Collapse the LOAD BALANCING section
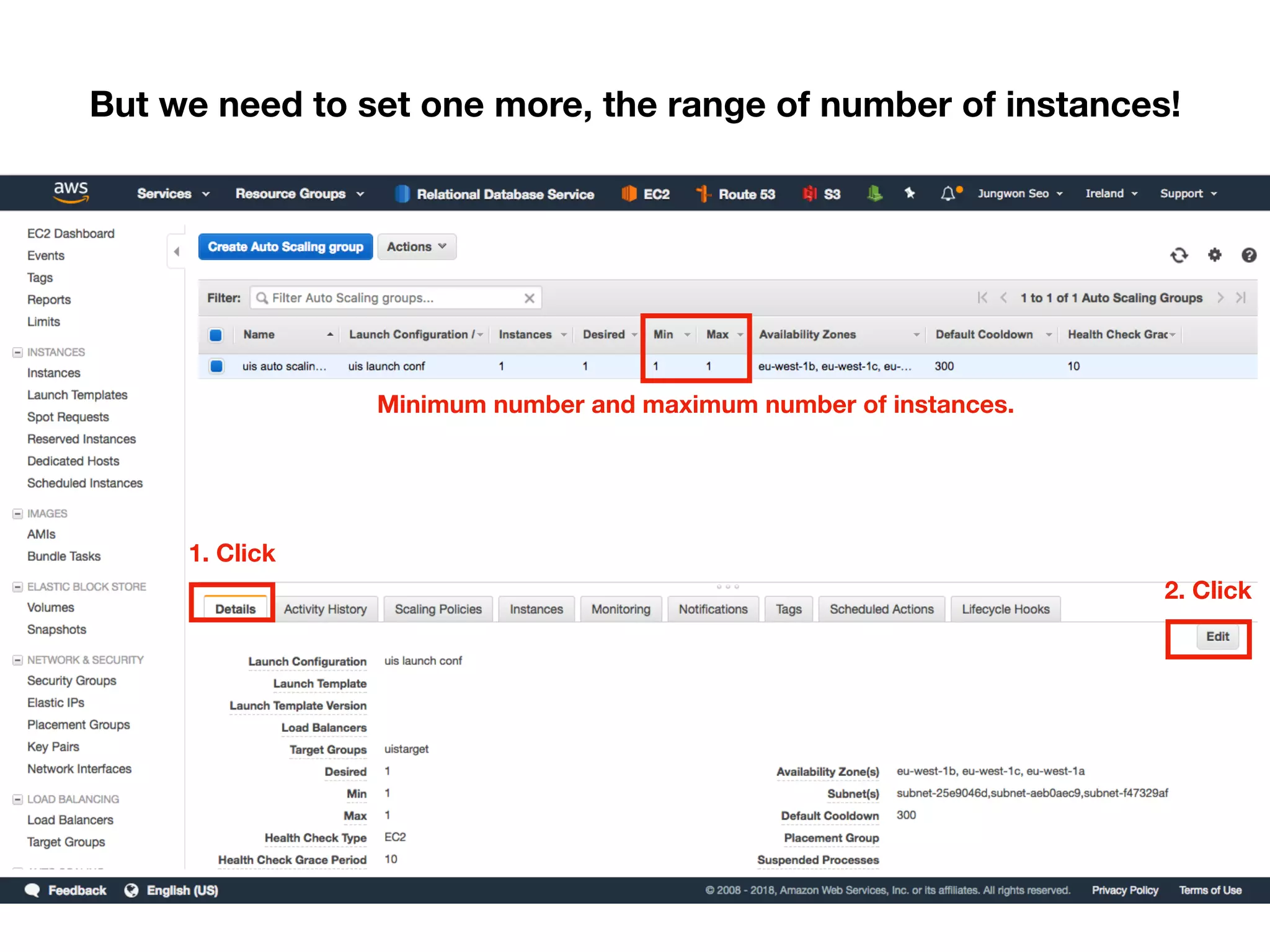The height and width of the screenshot is (952, 1270). click(x=17, y=800)
